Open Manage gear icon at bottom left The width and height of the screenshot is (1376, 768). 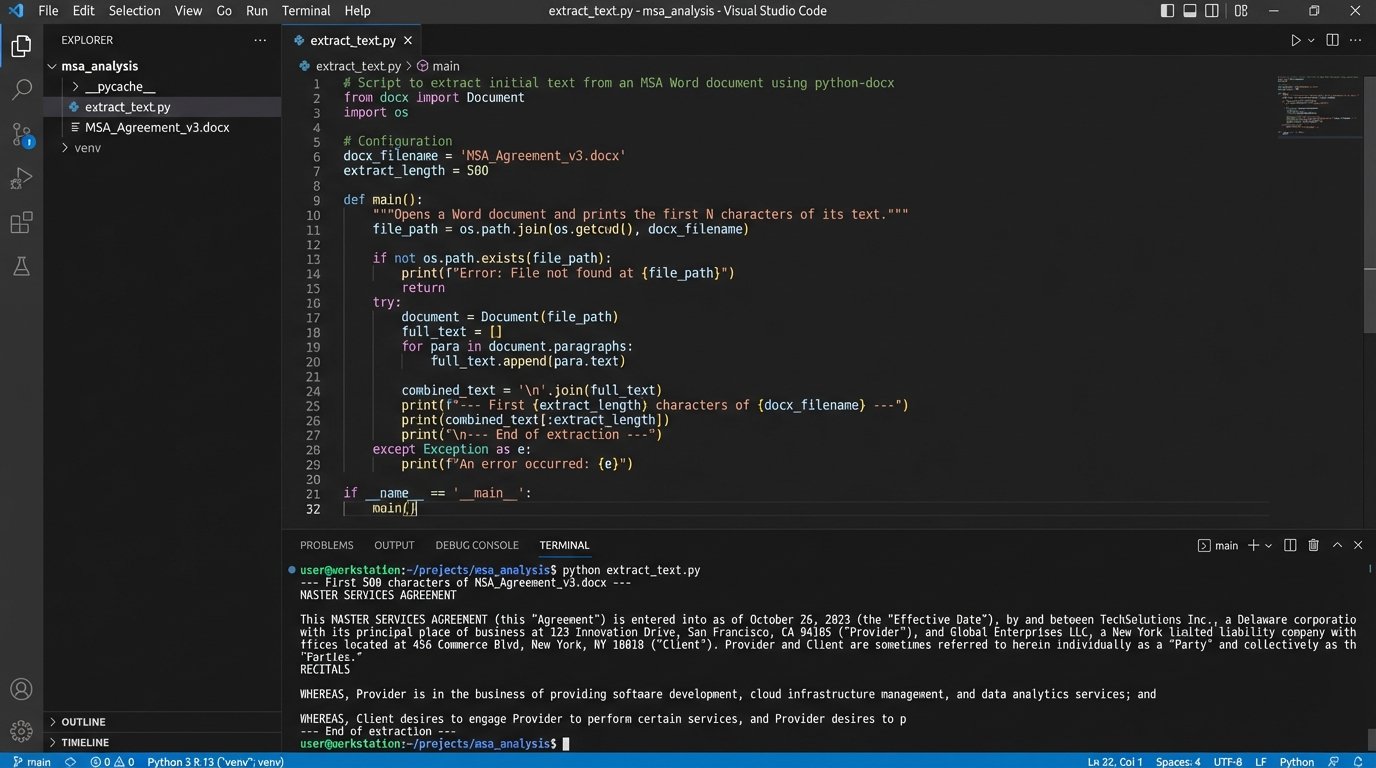21,731
